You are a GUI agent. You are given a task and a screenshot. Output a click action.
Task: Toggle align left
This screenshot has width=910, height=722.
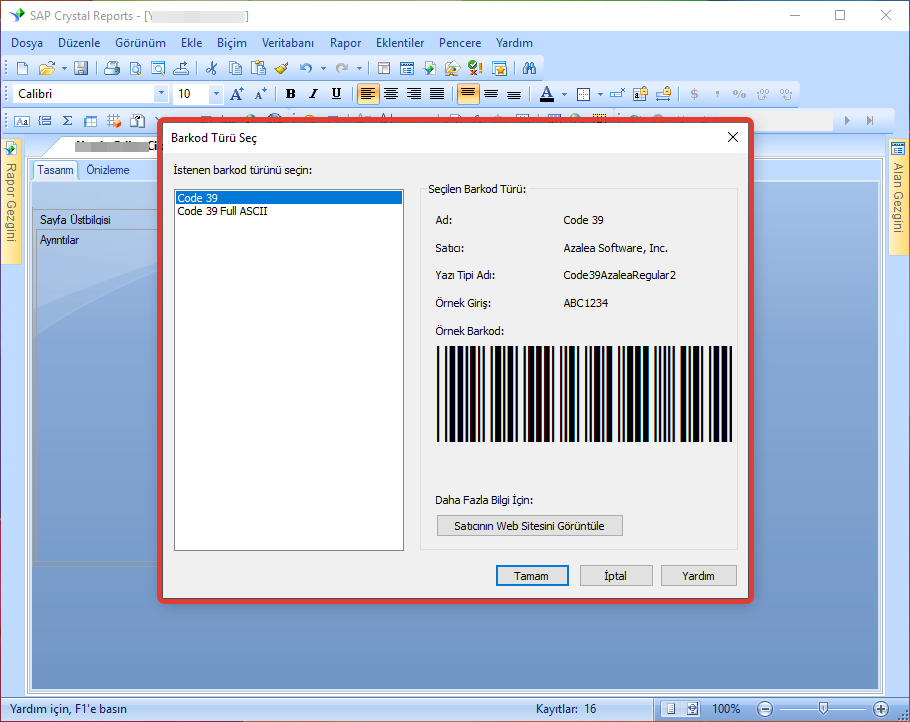pos(368,94)
